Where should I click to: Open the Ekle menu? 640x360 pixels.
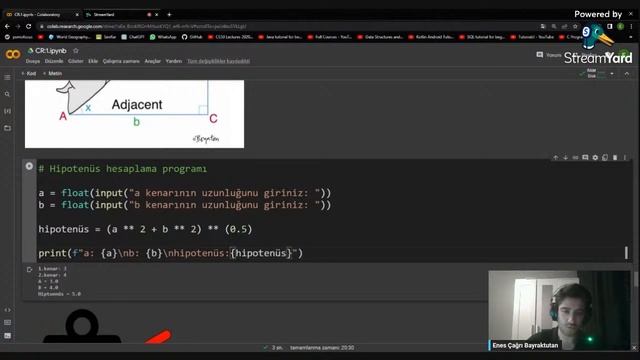pyautogui.click(x=93, y=61)
